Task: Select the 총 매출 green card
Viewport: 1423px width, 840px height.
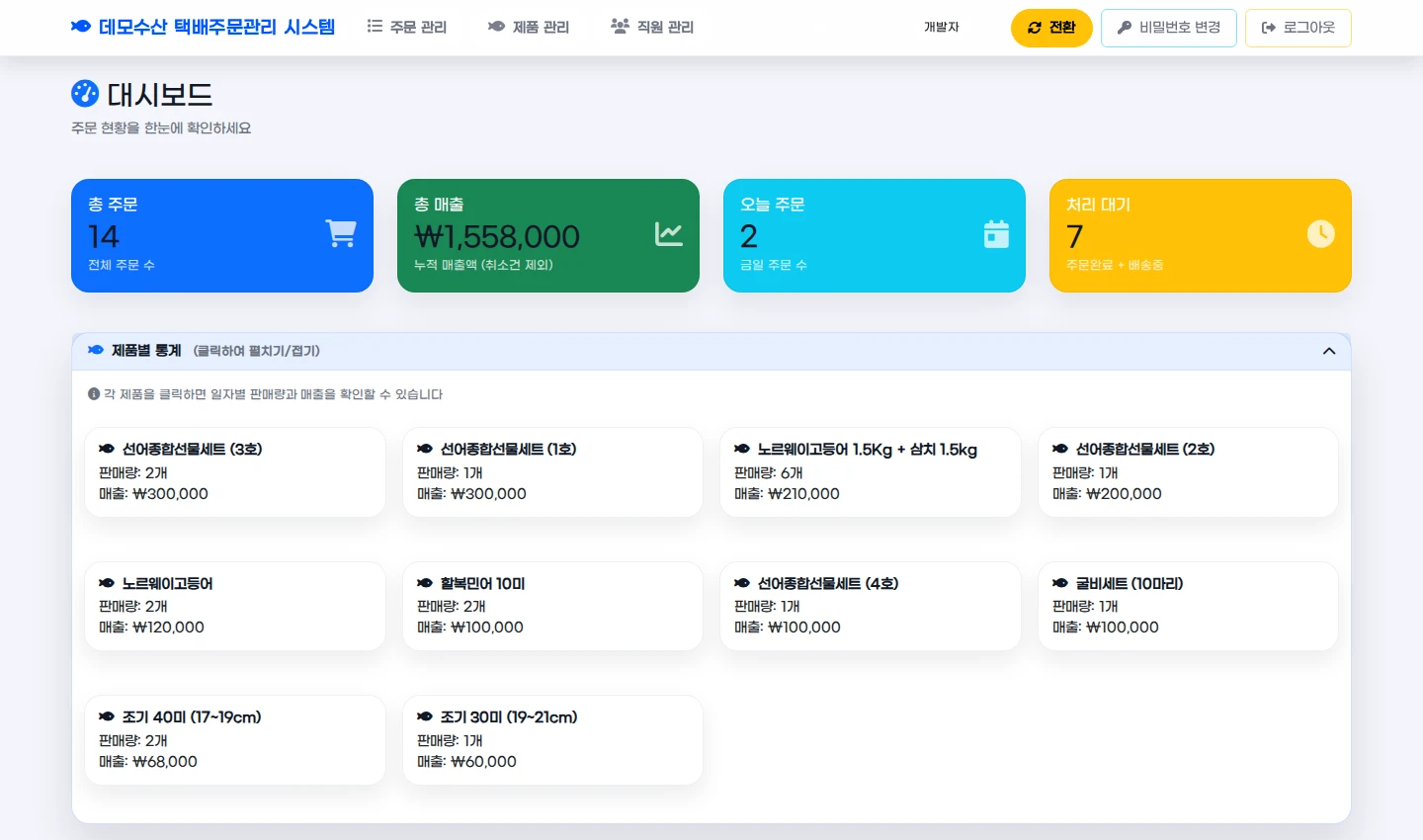Action: [x=548, y=235]
